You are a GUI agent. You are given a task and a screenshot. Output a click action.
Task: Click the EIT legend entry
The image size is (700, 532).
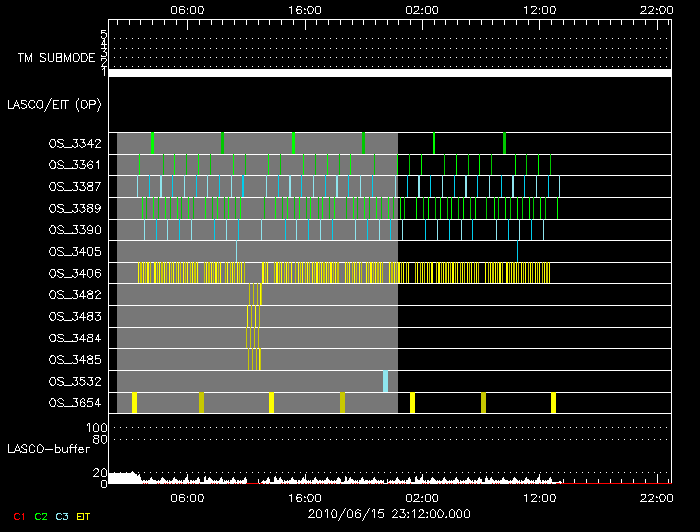[x=84, y=516]
